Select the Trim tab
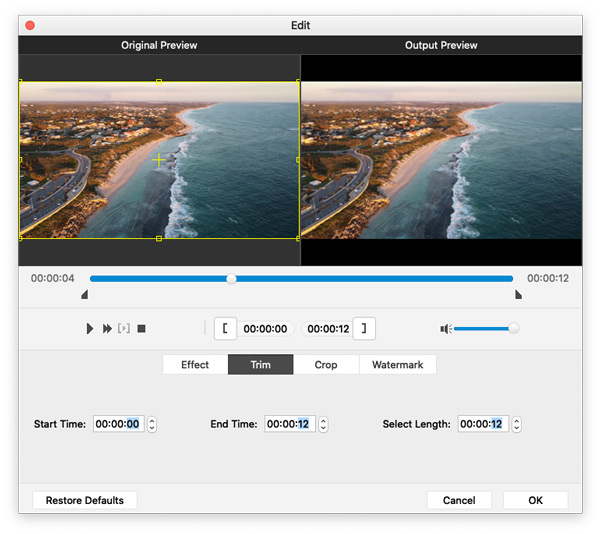600x534 pixels. (x=260, y=365)
